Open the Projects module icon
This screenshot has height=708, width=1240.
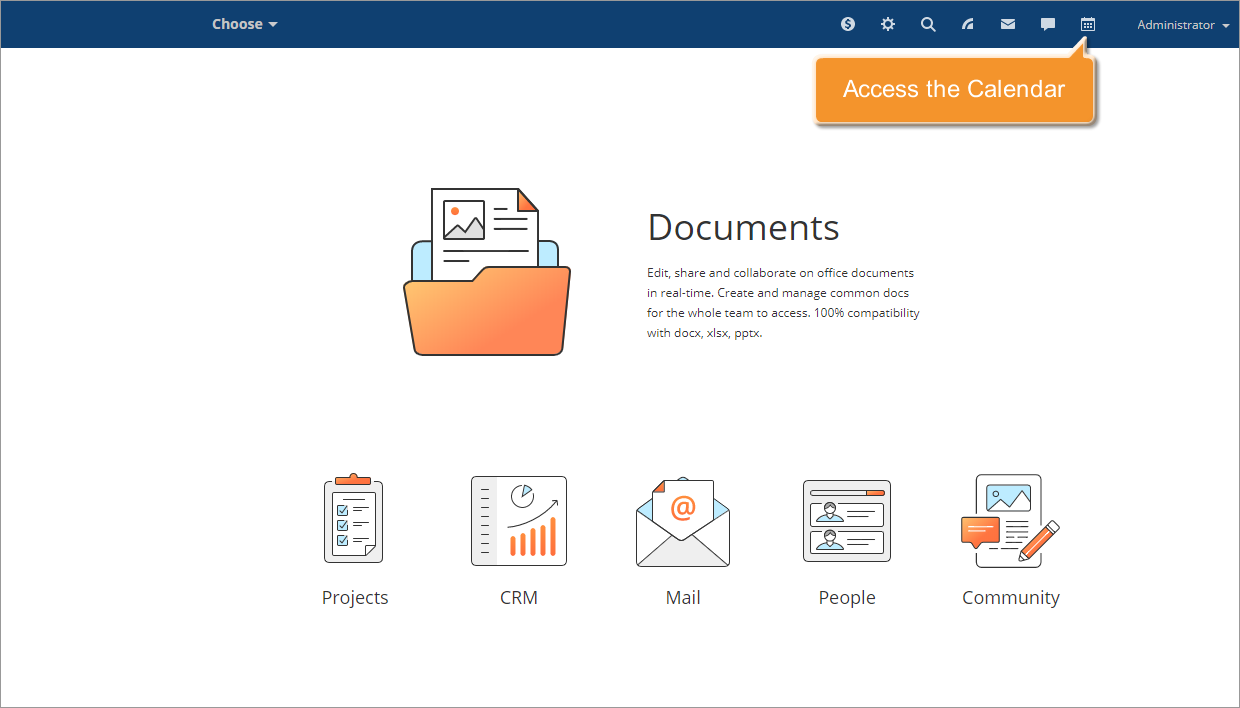pos(354,519)
